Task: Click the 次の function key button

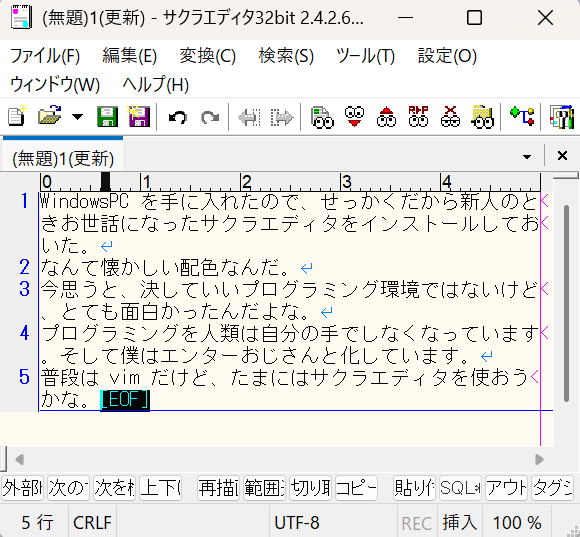Action: 68,488
